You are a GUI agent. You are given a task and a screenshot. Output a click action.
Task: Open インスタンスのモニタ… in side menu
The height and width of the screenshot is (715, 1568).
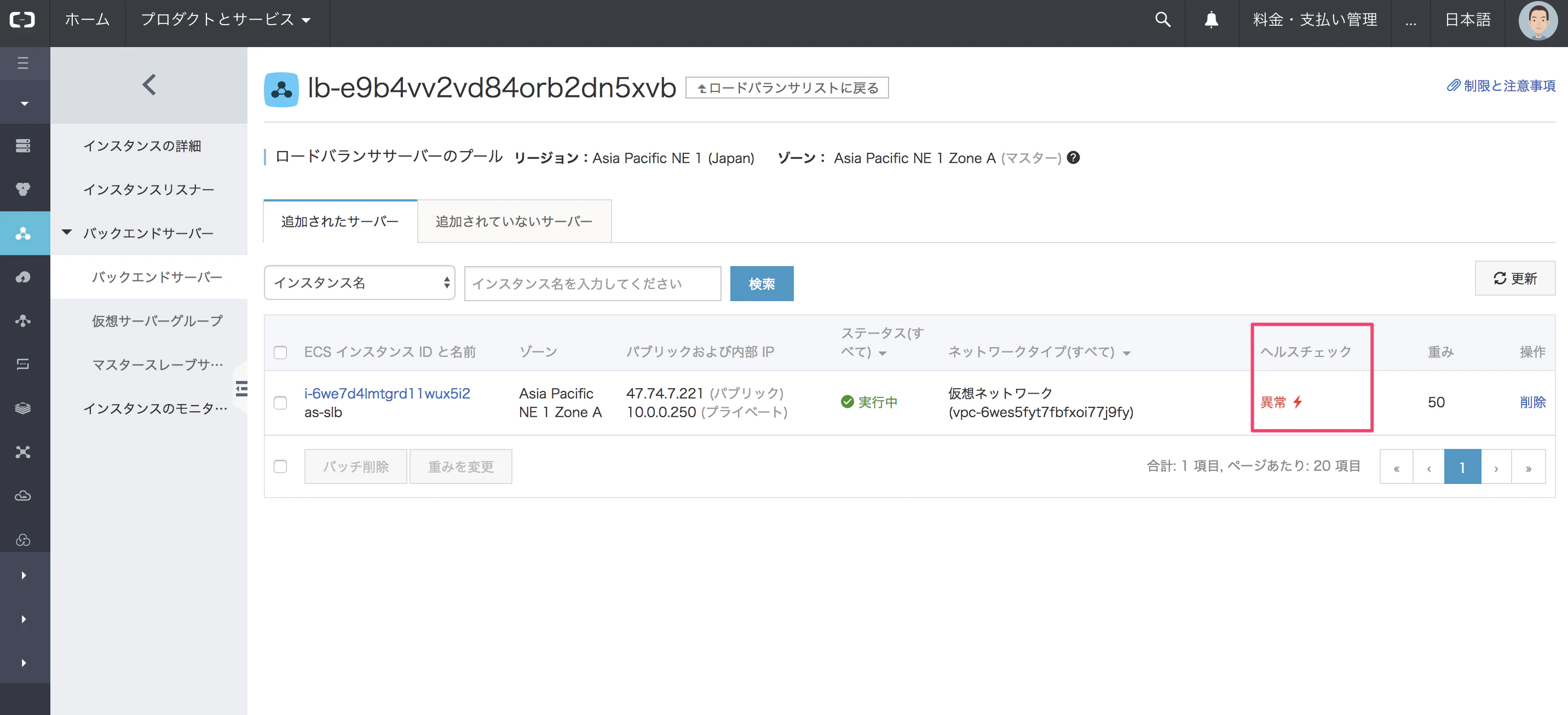[x=155, y=408]
